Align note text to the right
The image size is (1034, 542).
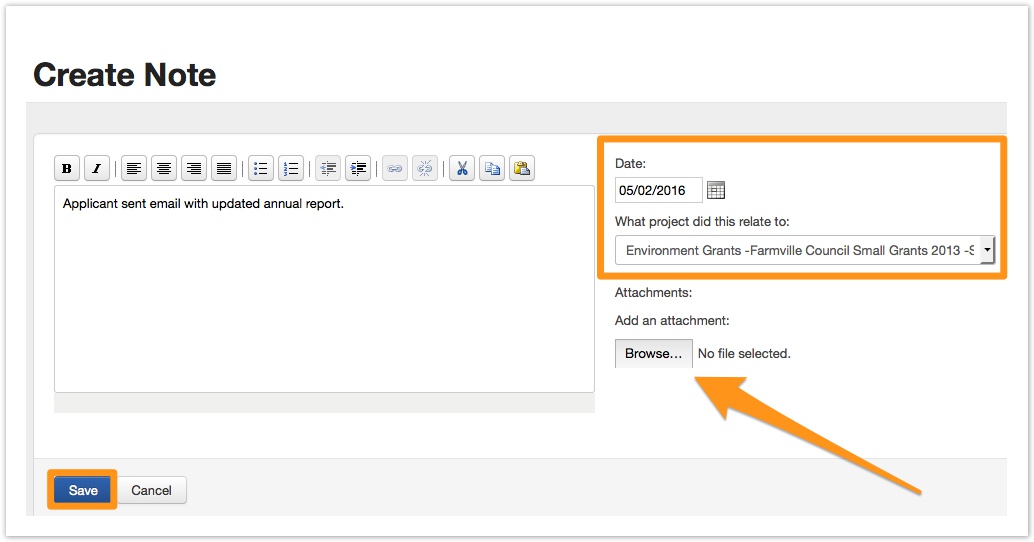(x=195, y=169)
